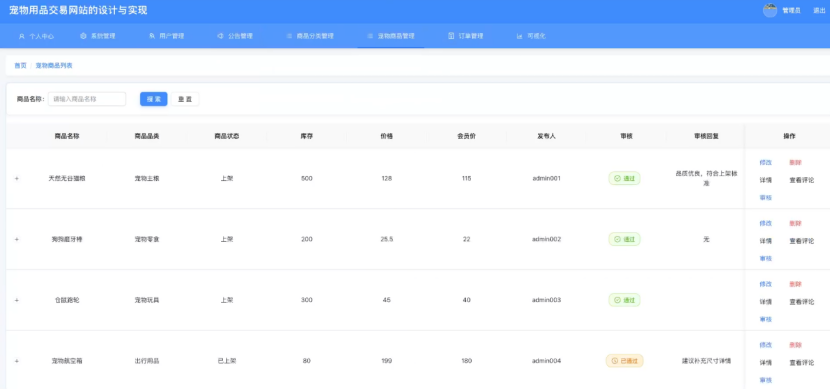Open 详情 for the admin002 row
Viewport: 830px width, 389px height.
(765, 241)
